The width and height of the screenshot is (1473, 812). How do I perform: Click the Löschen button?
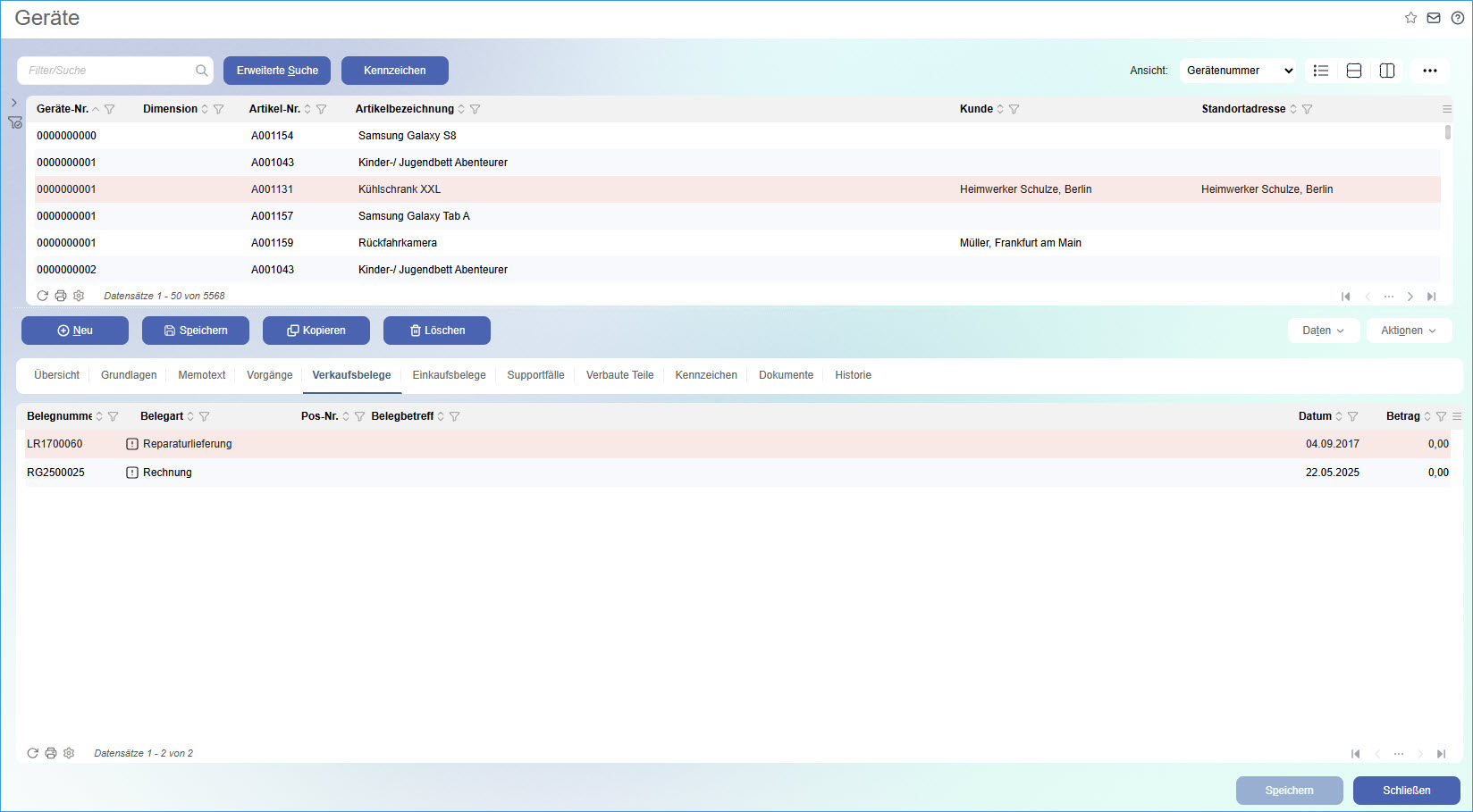tap(437, 331)
